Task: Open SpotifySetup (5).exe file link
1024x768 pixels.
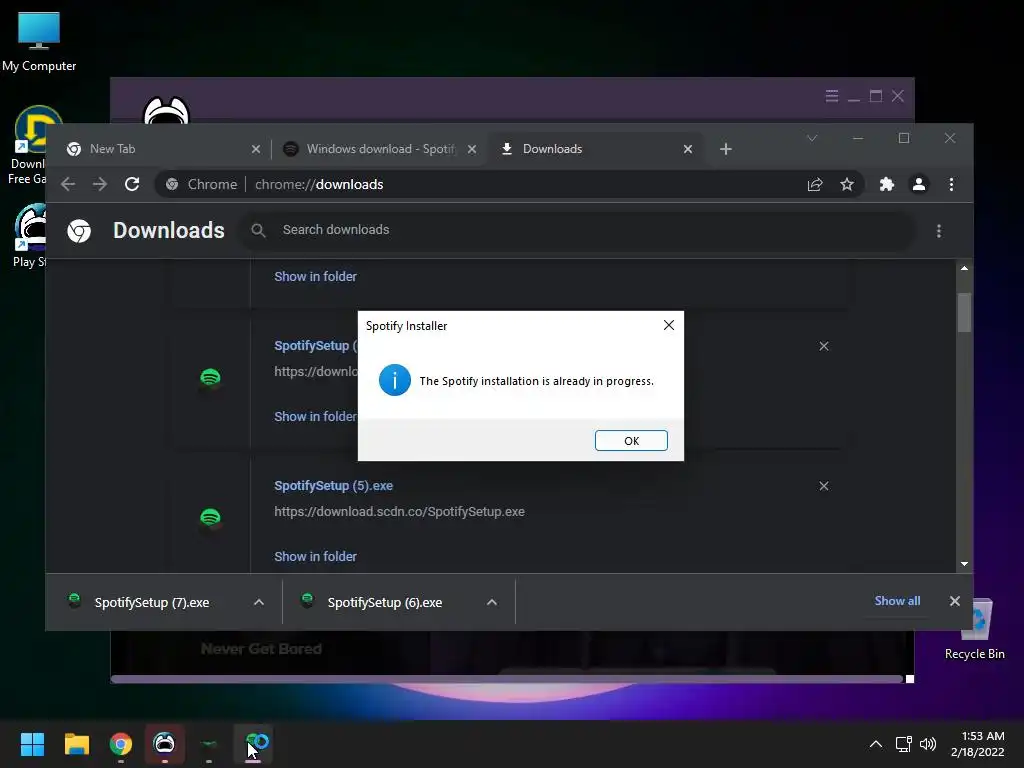Action: click(333, 486)
